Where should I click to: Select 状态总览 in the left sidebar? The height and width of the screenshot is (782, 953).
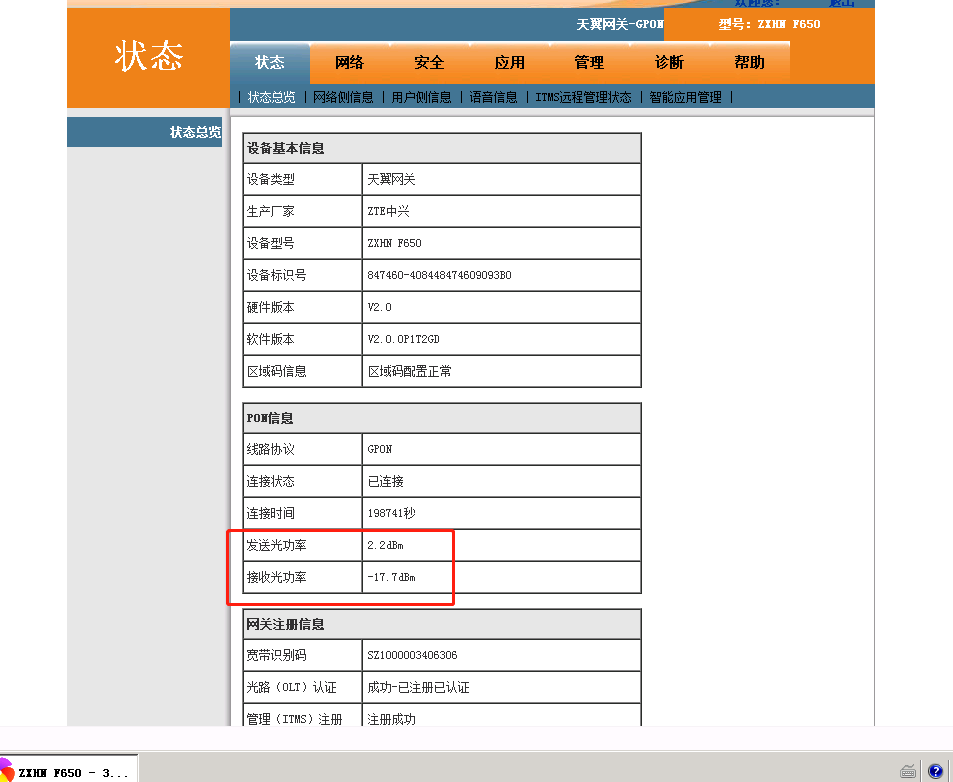(195, 132)
